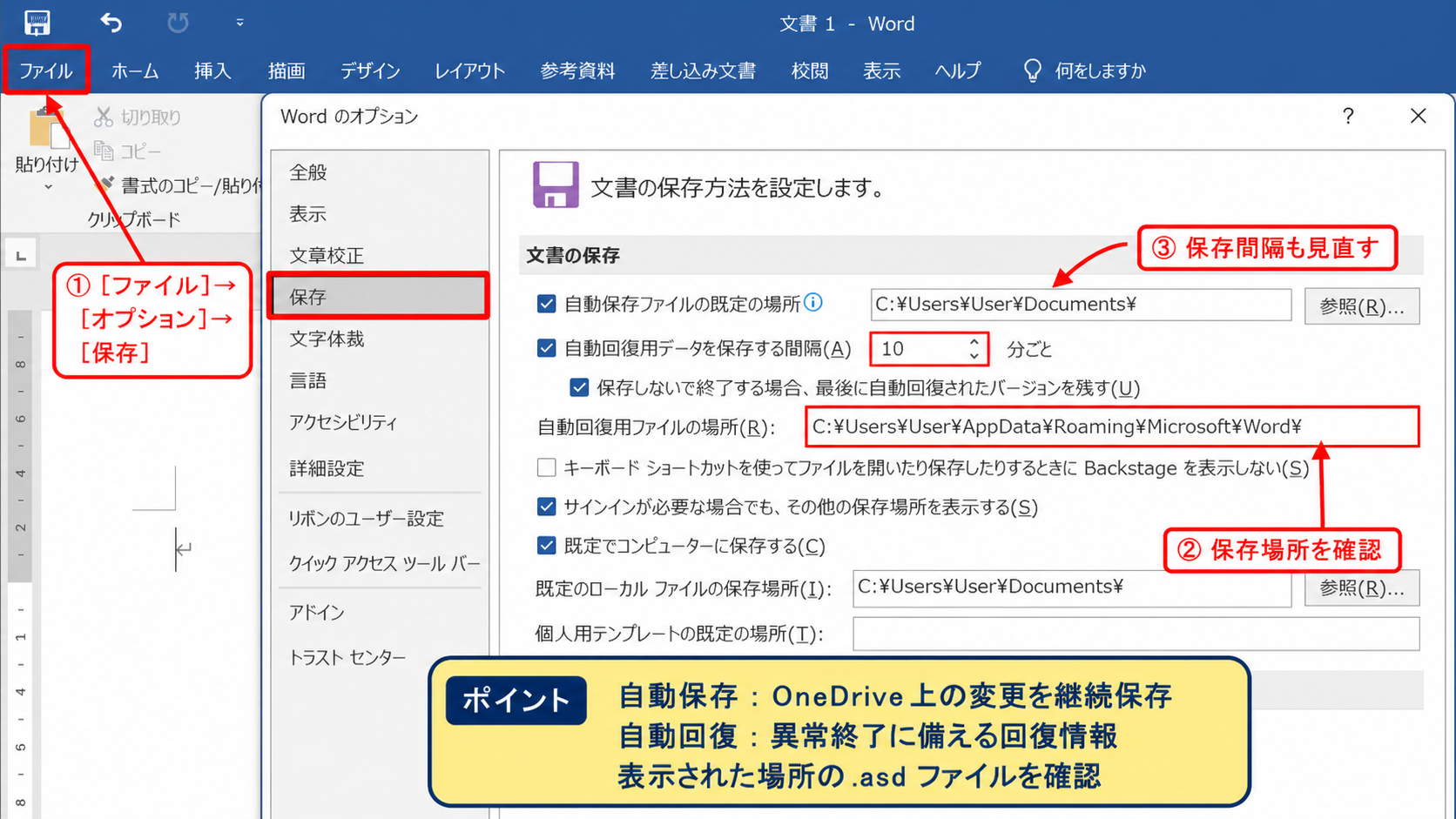
Task: Select リボンのユーザー設定 category
Action: 380,519
